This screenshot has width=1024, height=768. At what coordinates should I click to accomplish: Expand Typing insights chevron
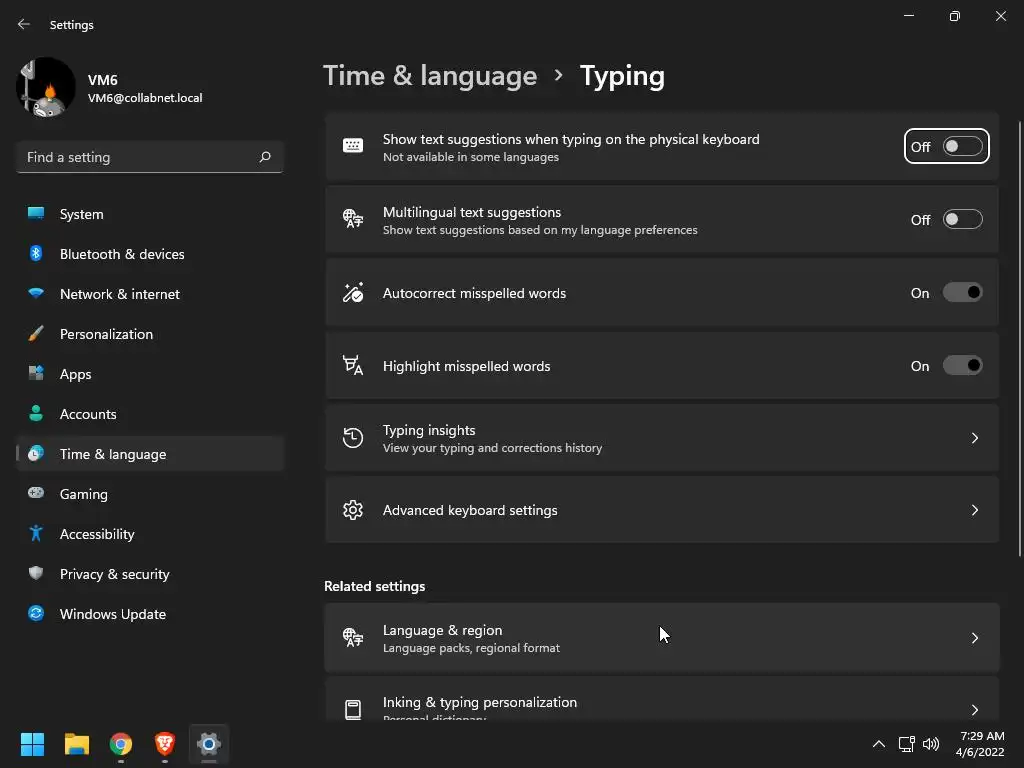975,438
